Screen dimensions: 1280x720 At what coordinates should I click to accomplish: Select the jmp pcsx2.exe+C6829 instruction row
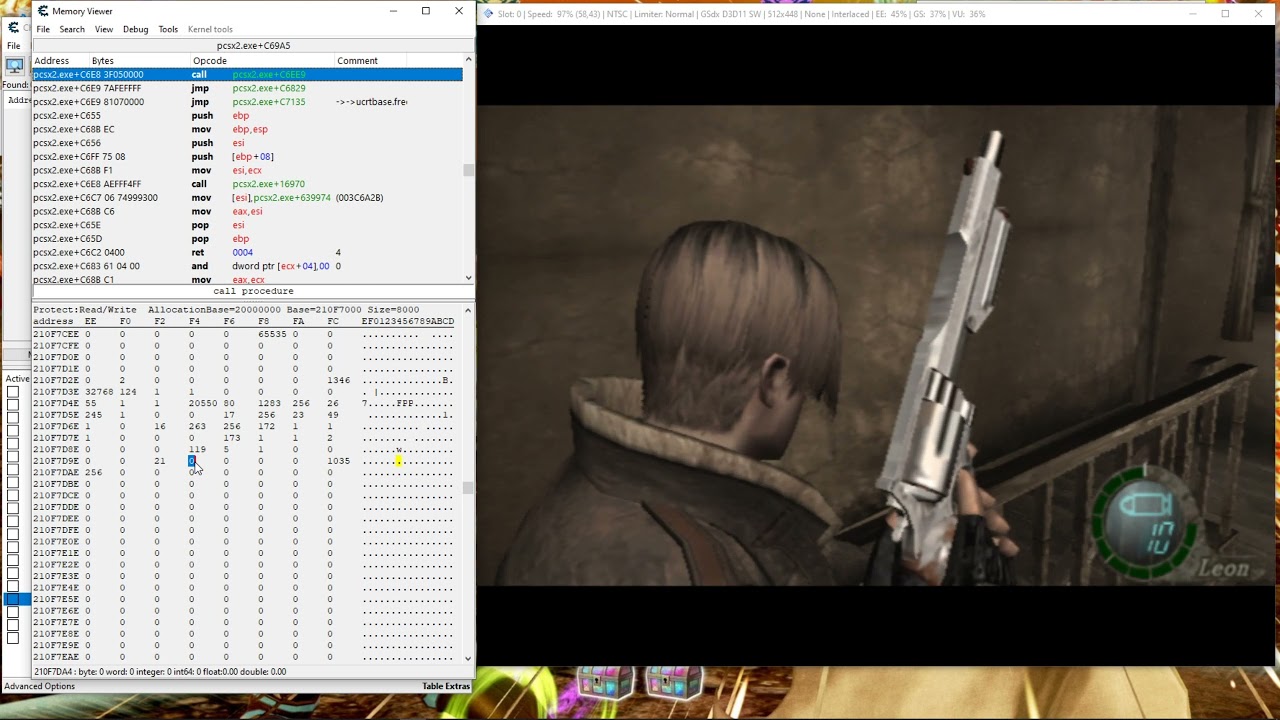247,88
